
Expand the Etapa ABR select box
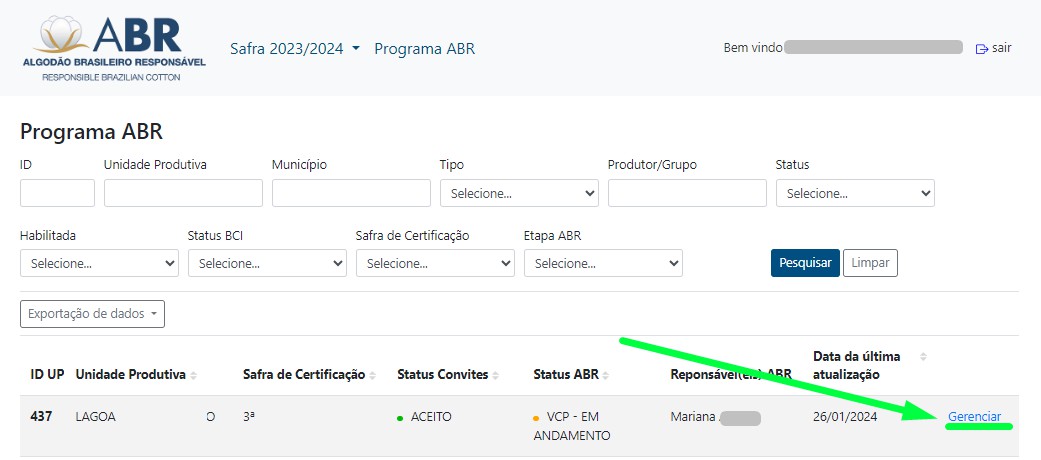click(x=603, y=263)
